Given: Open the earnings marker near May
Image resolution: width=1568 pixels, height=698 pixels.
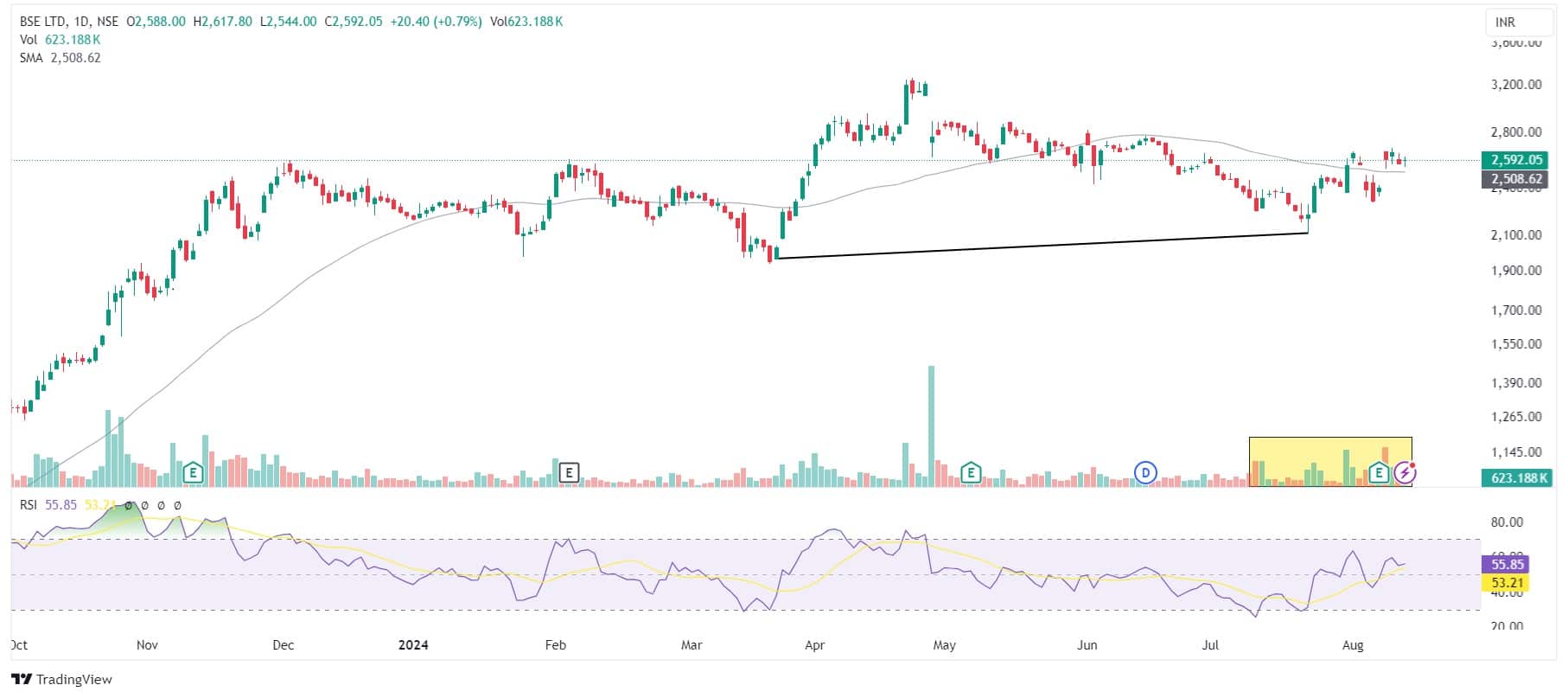Looking at the screenshot, I should click(x=971, y=472).
